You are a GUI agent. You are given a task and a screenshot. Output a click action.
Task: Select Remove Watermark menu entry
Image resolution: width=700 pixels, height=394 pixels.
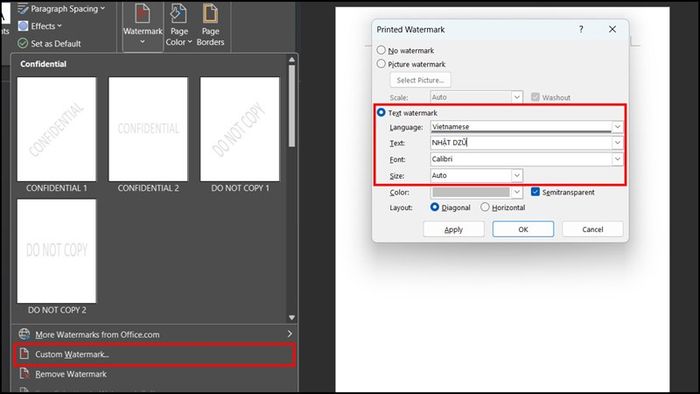[x=154, y=374]
